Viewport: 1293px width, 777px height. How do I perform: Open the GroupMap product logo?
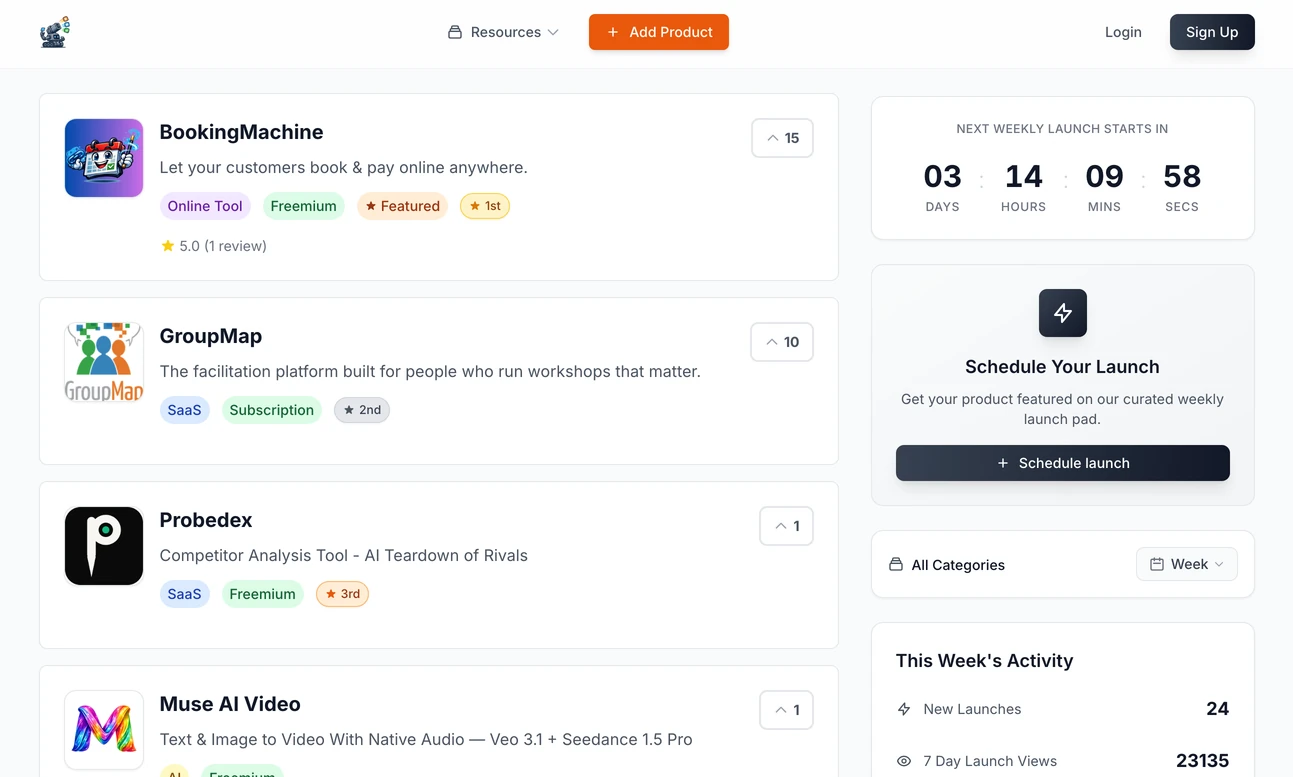[x=104, y=362]
